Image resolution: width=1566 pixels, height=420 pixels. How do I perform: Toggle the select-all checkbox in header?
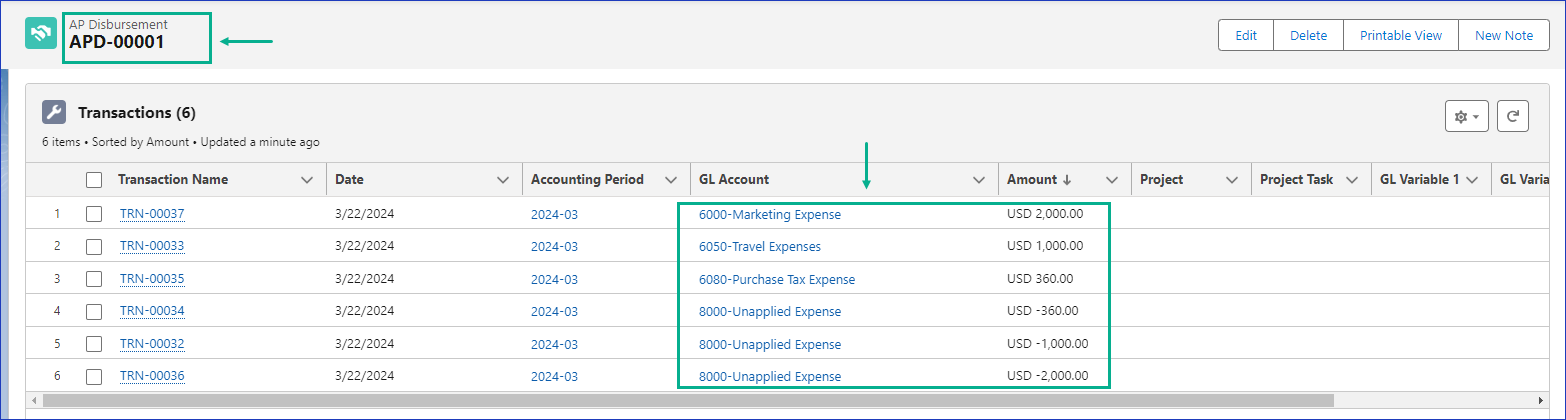pos(94,180)
